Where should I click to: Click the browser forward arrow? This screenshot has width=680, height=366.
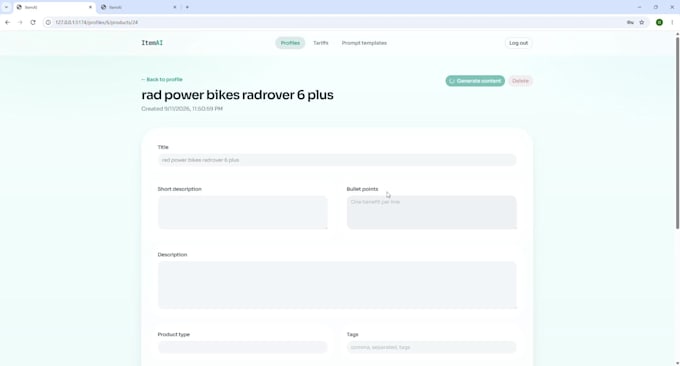20,22
